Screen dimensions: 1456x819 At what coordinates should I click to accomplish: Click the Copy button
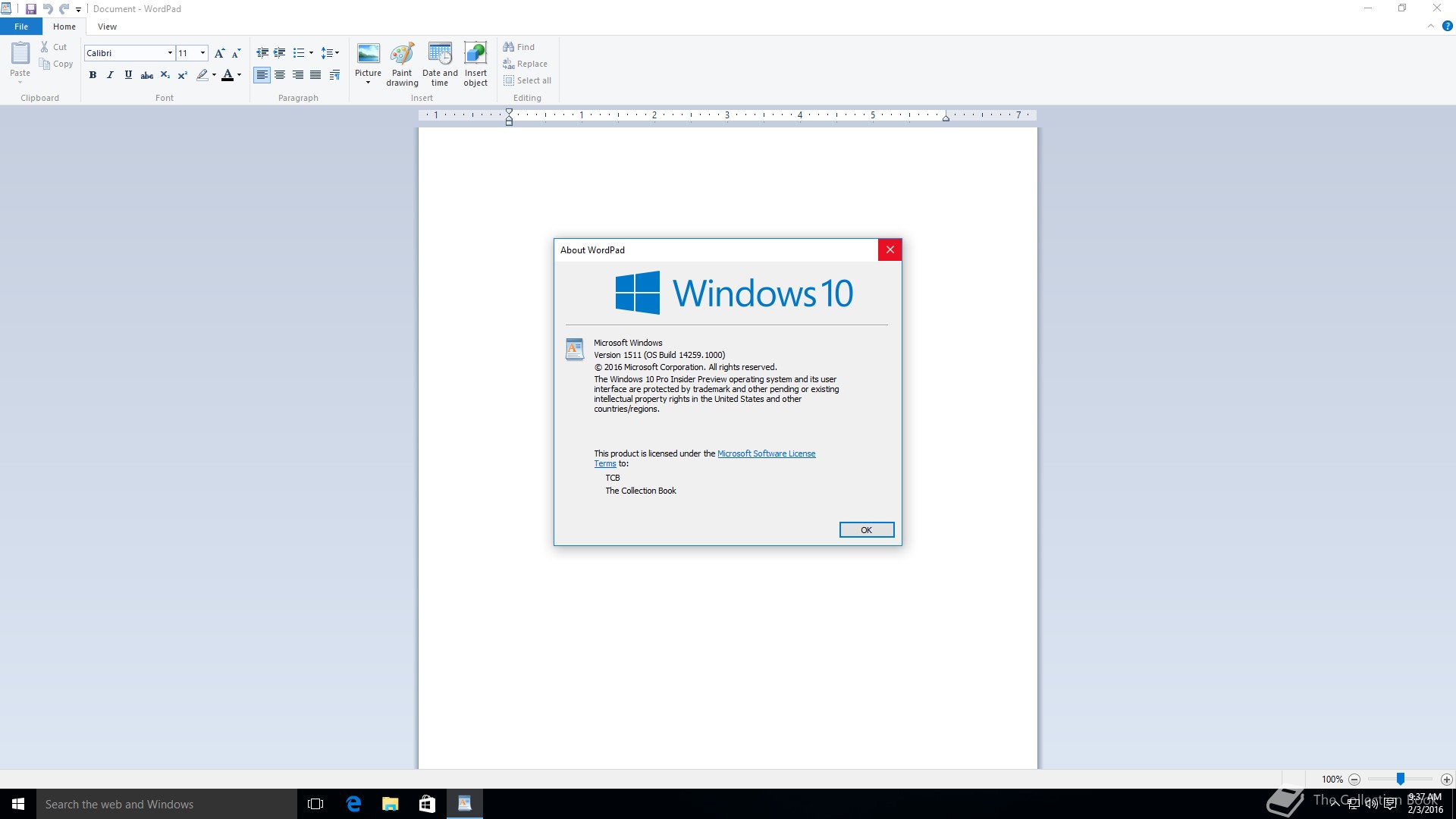(x=56, y=64)
